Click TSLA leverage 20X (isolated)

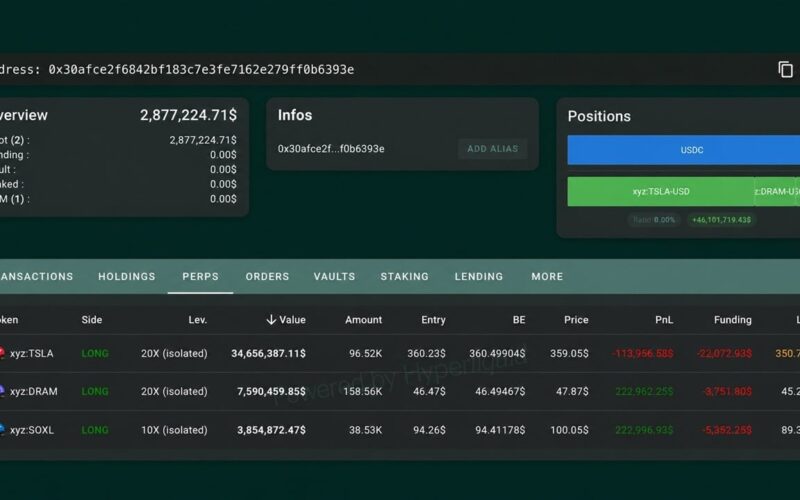coord(174,354)
